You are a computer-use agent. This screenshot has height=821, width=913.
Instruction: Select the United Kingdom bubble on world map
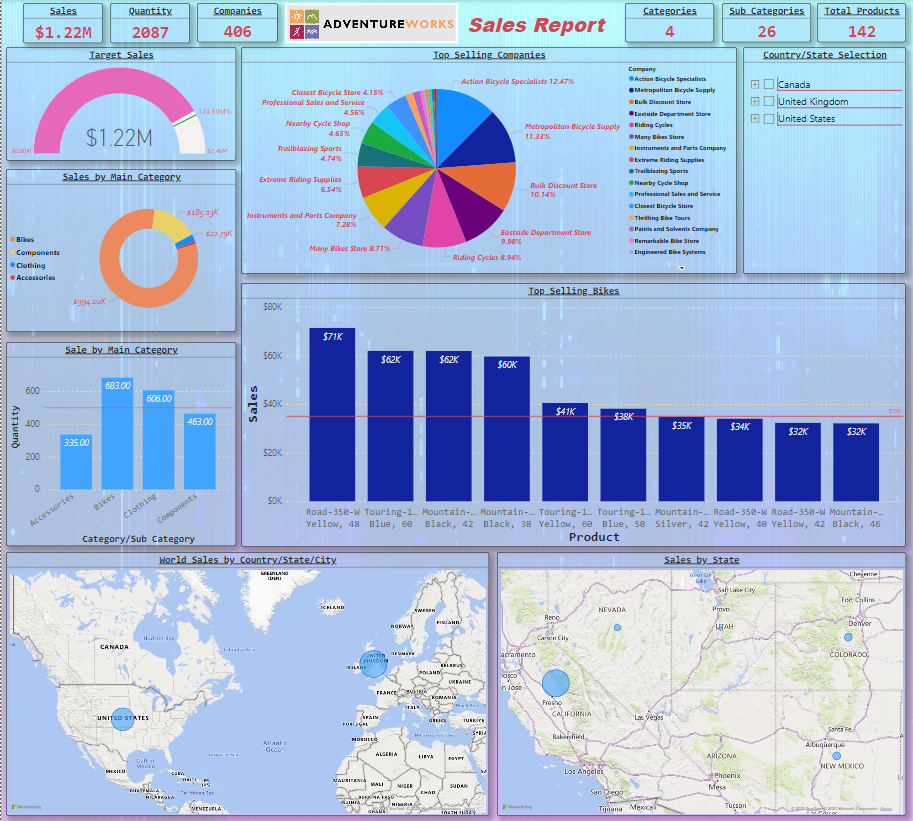point(374,664)
